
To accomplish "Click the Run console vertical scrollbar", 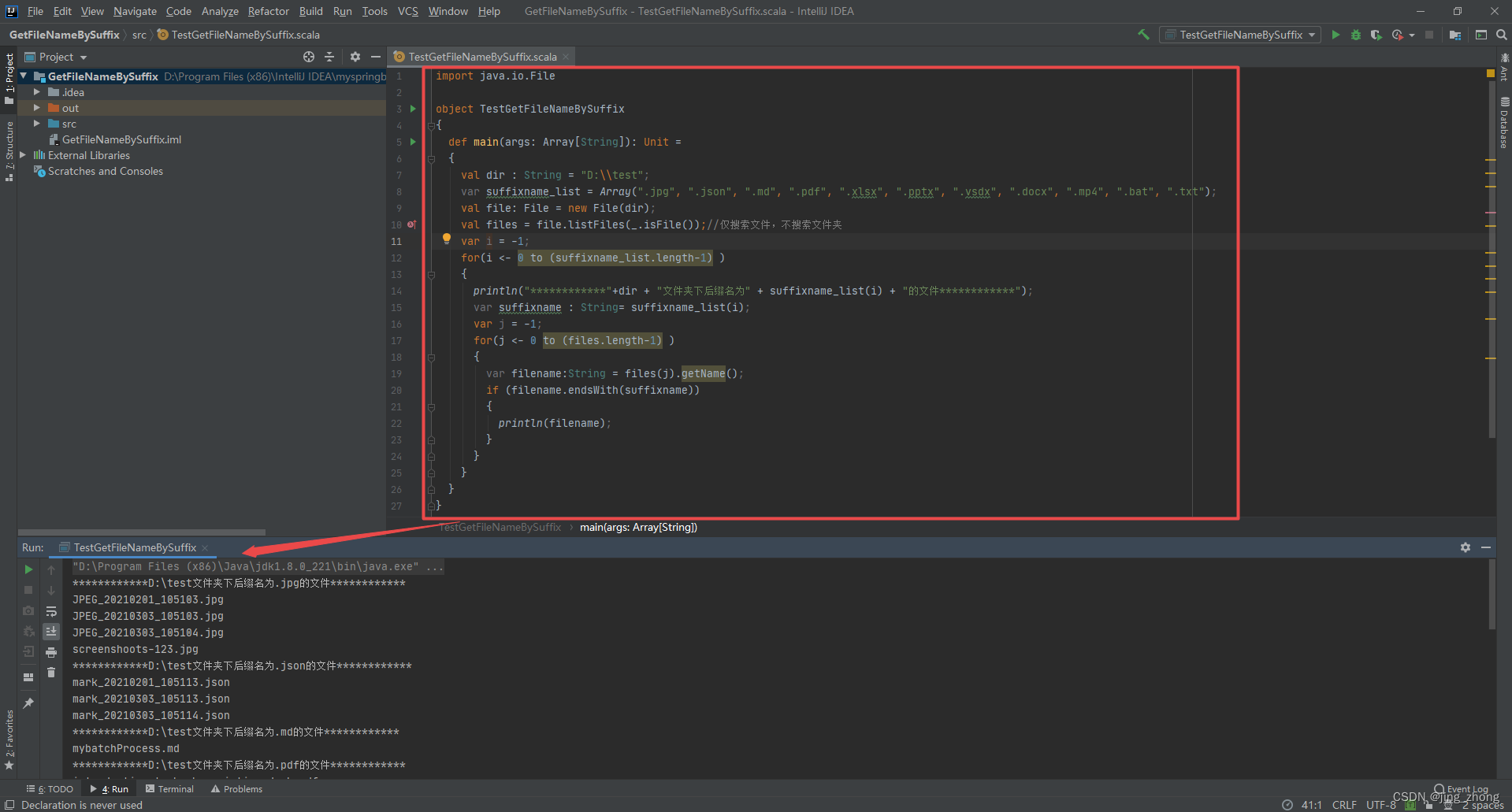I will point(1492,595).
